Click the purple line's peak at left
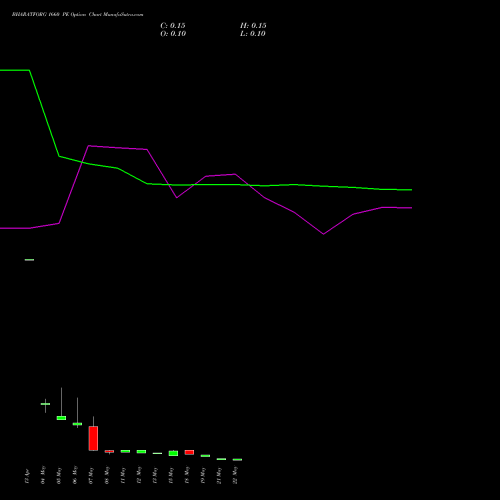This screenshot has height=500, width=500. pyautogui.click(x=89, y=146)
